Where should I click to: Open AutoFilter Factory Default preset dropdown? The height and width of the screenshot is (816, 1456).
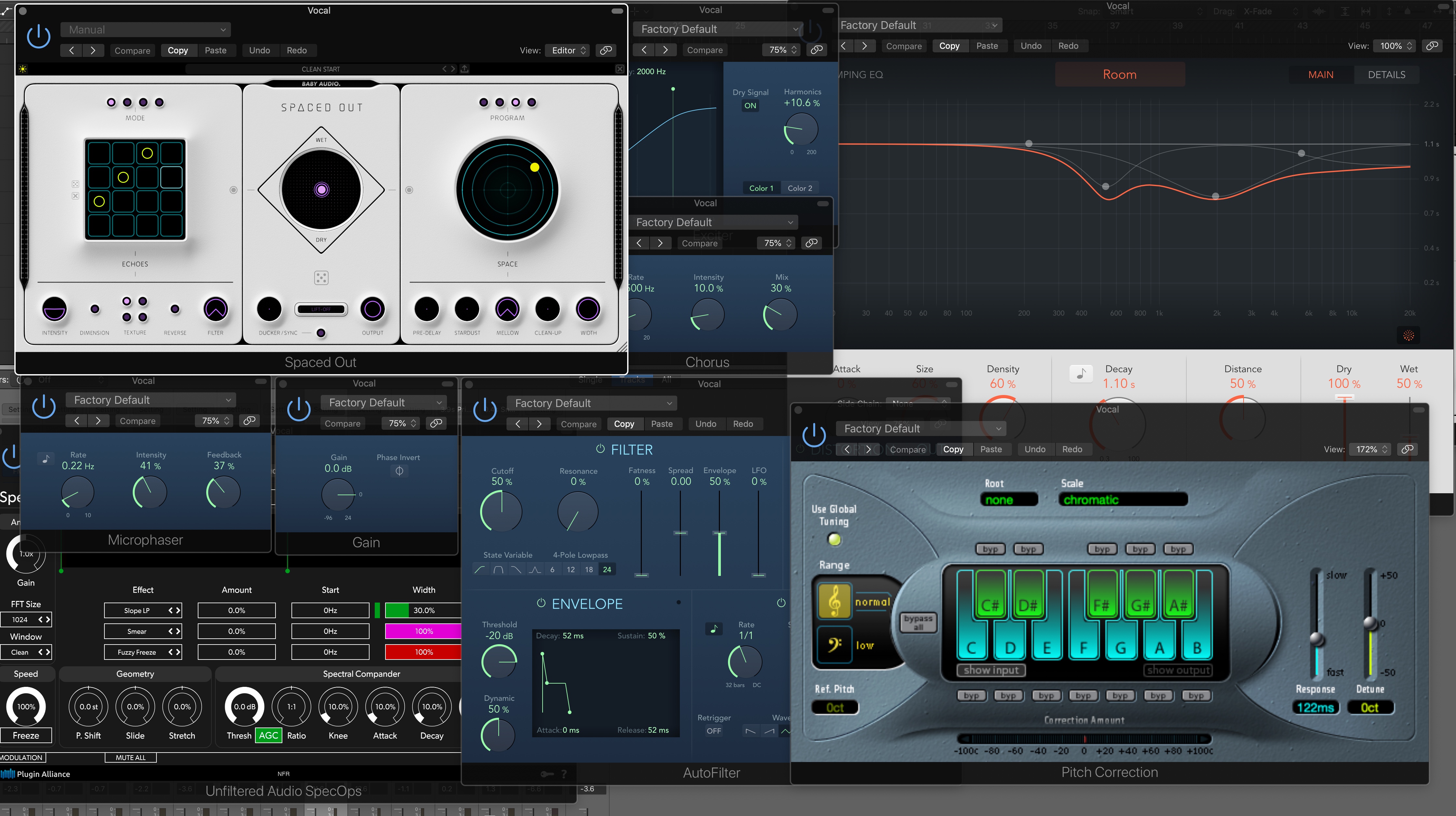pos(592,403)
